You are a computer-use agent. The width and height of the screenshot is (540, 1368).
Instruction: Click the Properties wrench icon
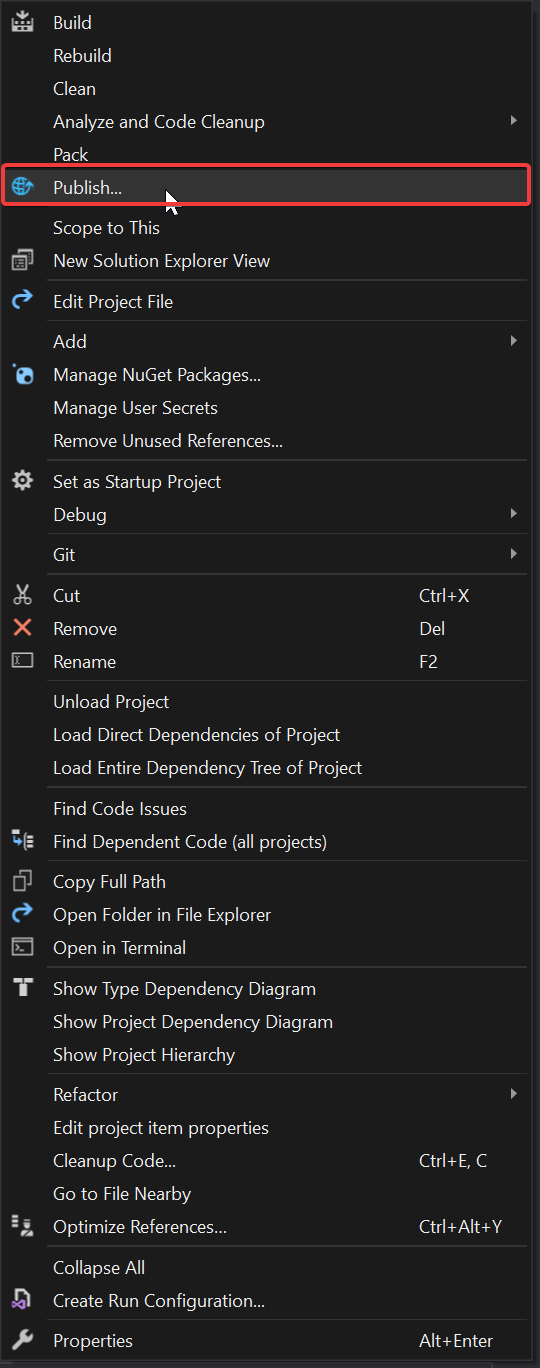(x=22, y=1340)
